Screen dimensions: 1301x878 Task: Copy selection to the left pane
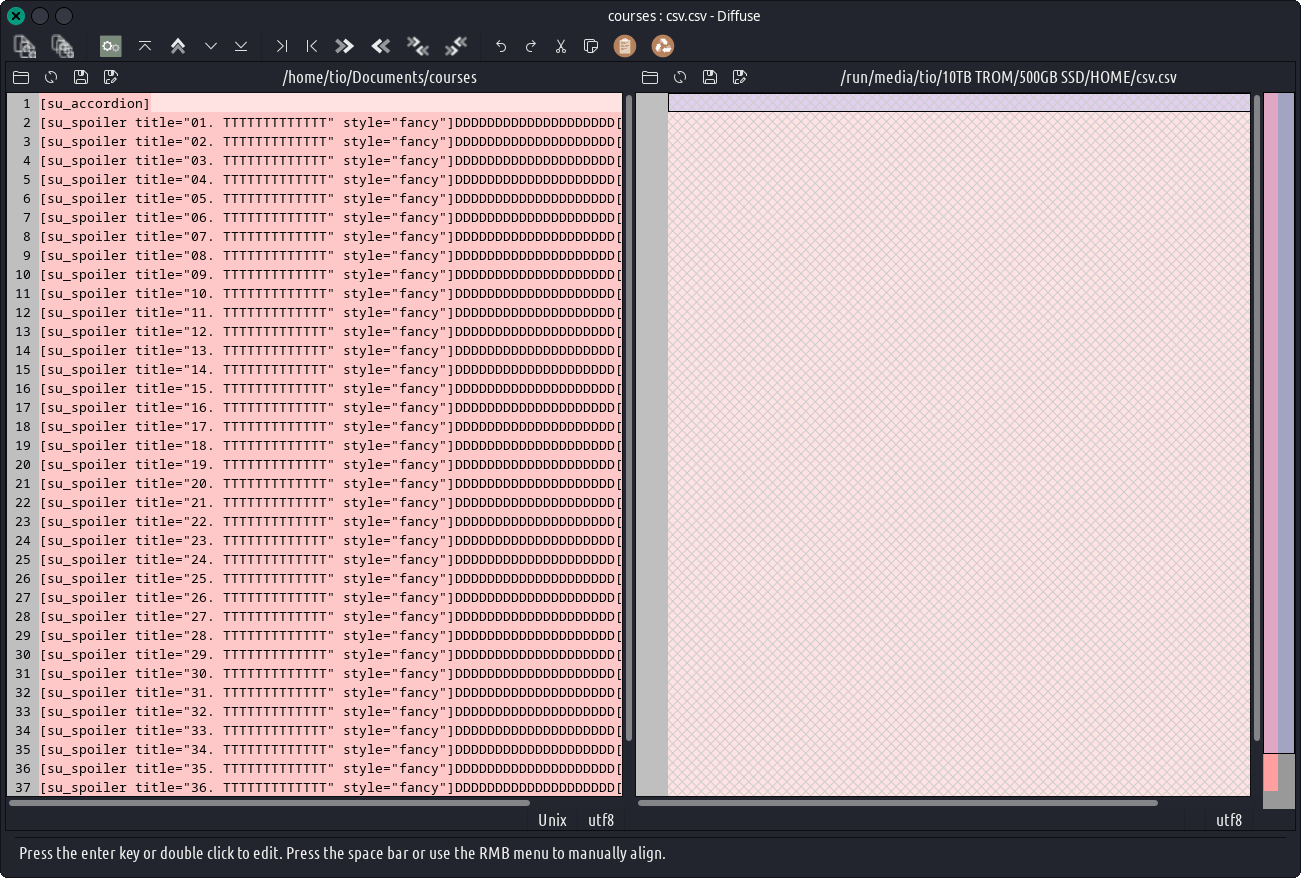click(312, 46)
